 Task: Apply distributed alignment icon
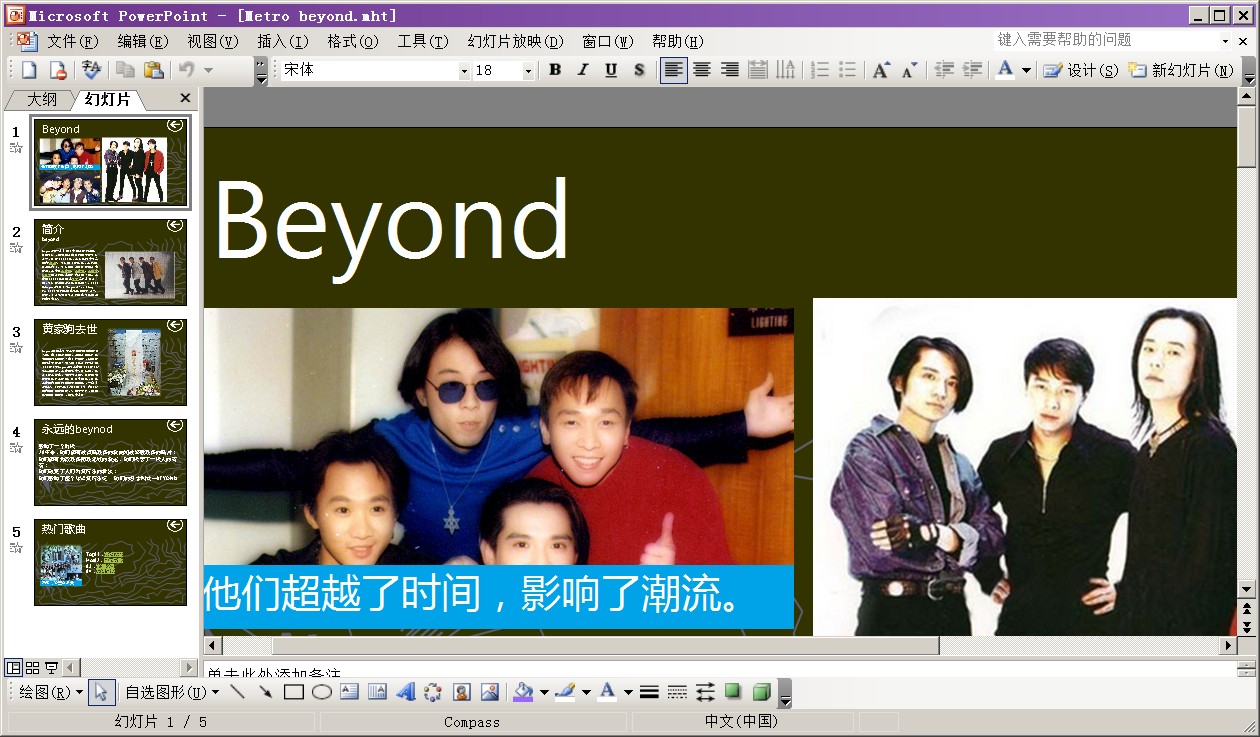coord(758,70)
